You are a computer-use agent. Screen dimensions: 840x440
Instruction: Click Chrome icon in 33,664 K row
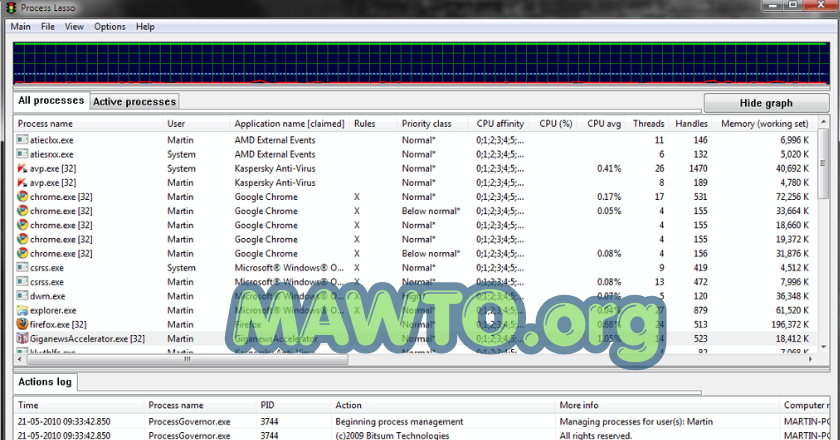pyautogui.click(x=22, y=211)
